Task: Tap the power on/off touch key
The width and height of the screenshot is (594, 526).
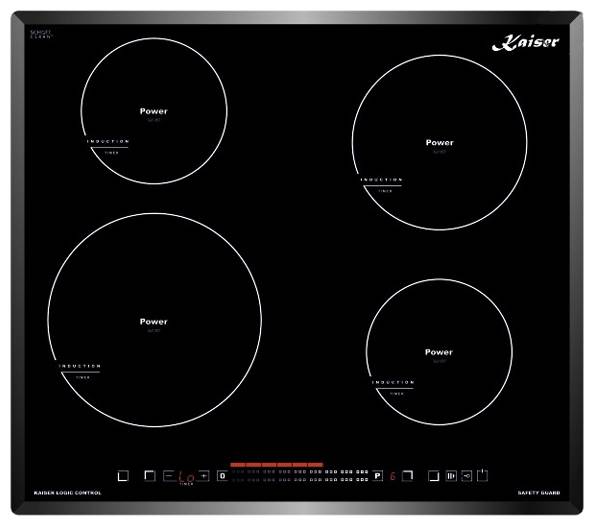Action: pos(482,475)
